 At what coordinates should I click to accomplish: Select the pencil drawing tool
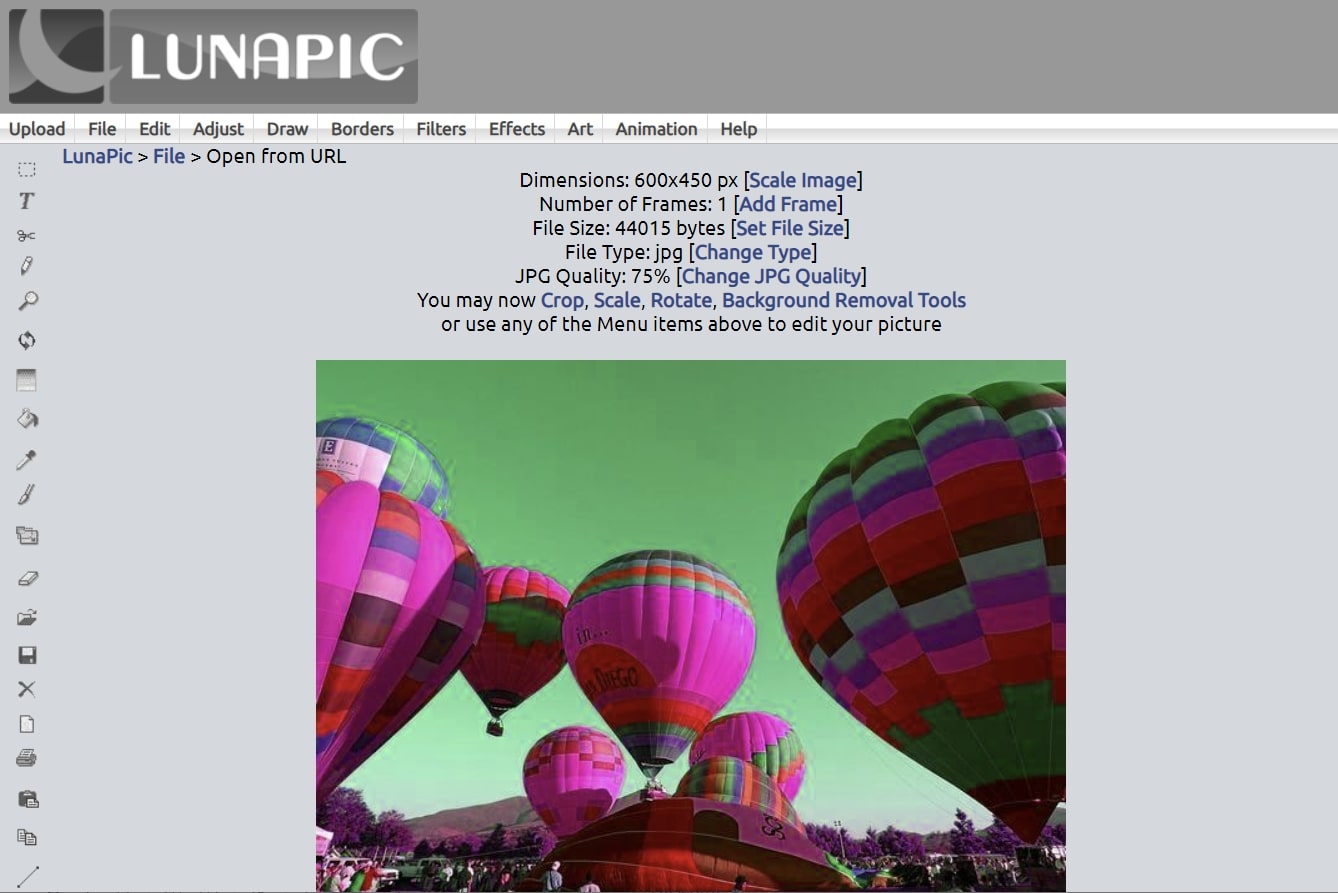pyautogui.click(x=27, y=264)
